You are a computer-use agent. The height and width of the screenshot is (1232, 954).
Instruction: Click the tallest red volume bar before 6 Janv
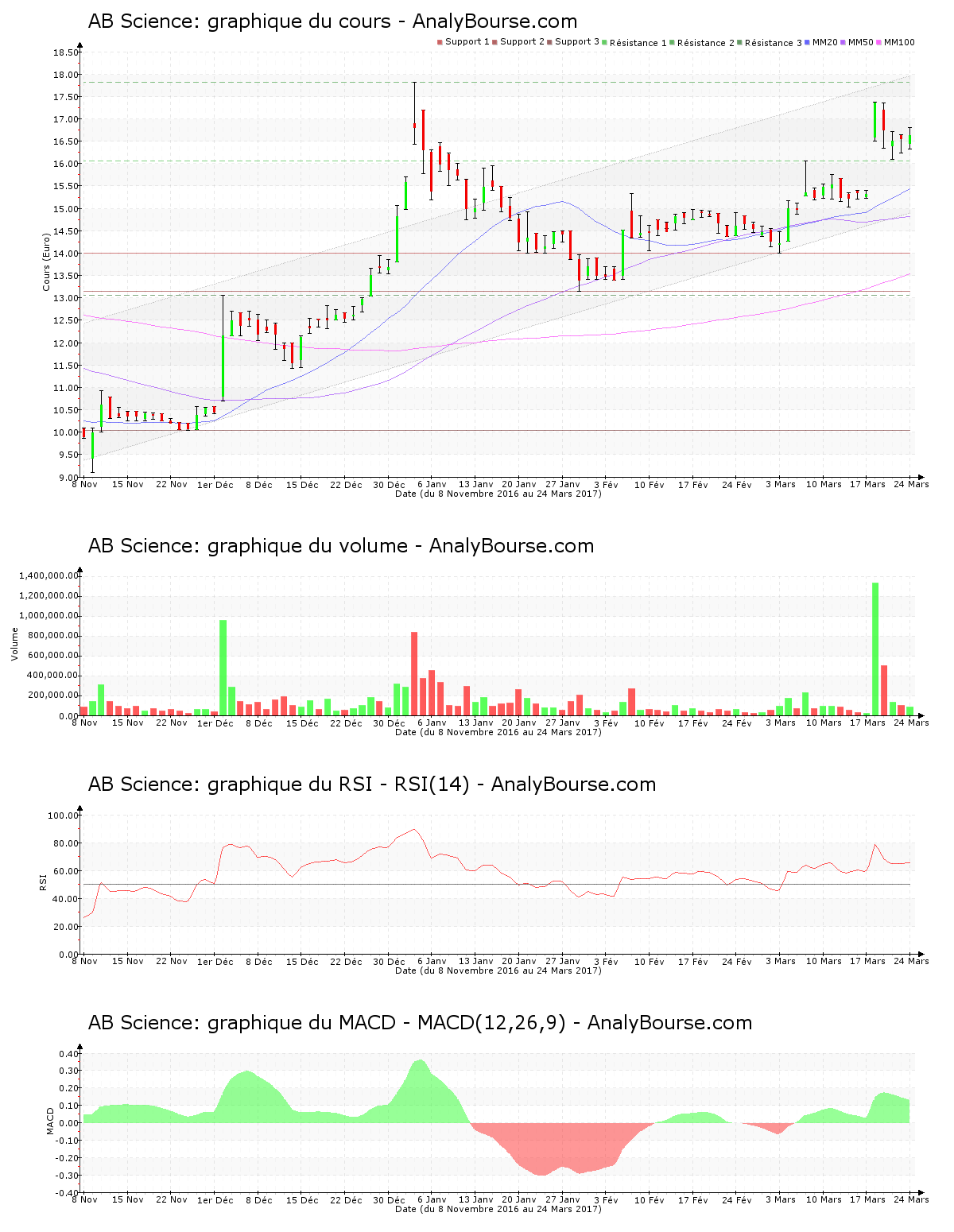click(x=414, y=673)
